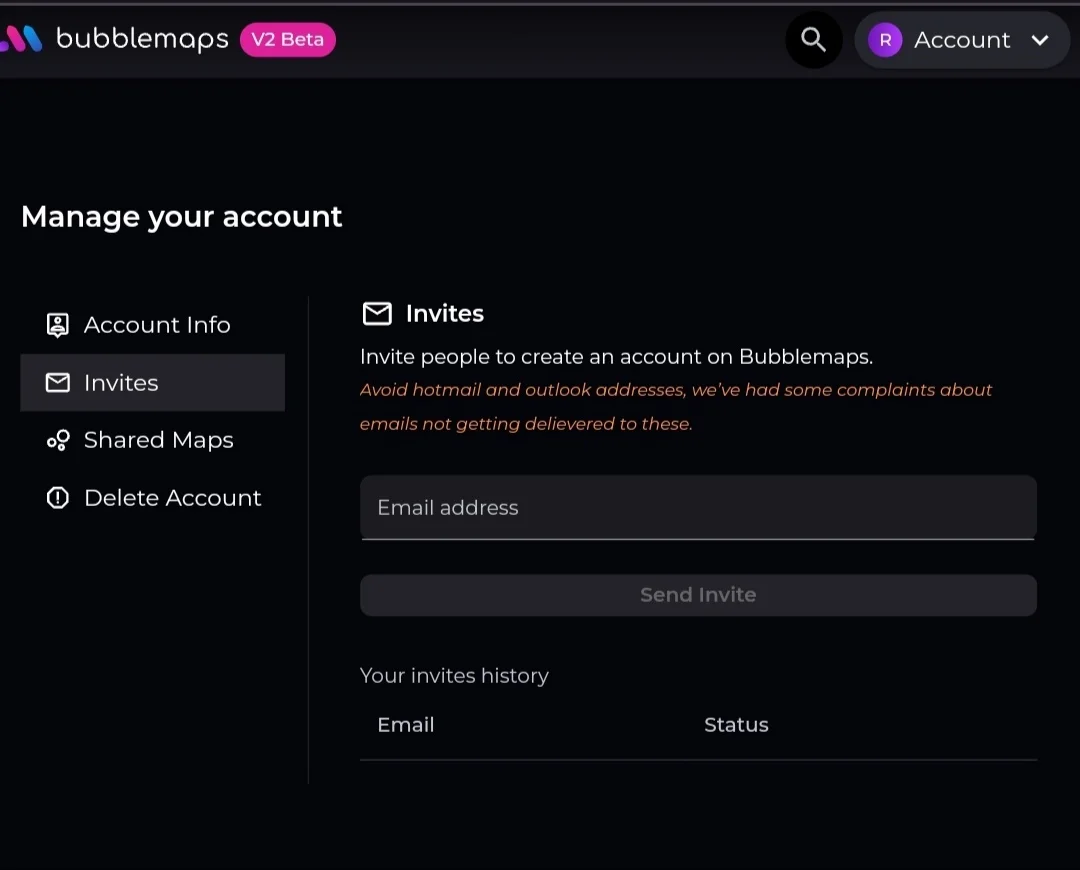Open Delete Account section
The height and width of the screenshot is (870, 1080).
pos(152,497)
